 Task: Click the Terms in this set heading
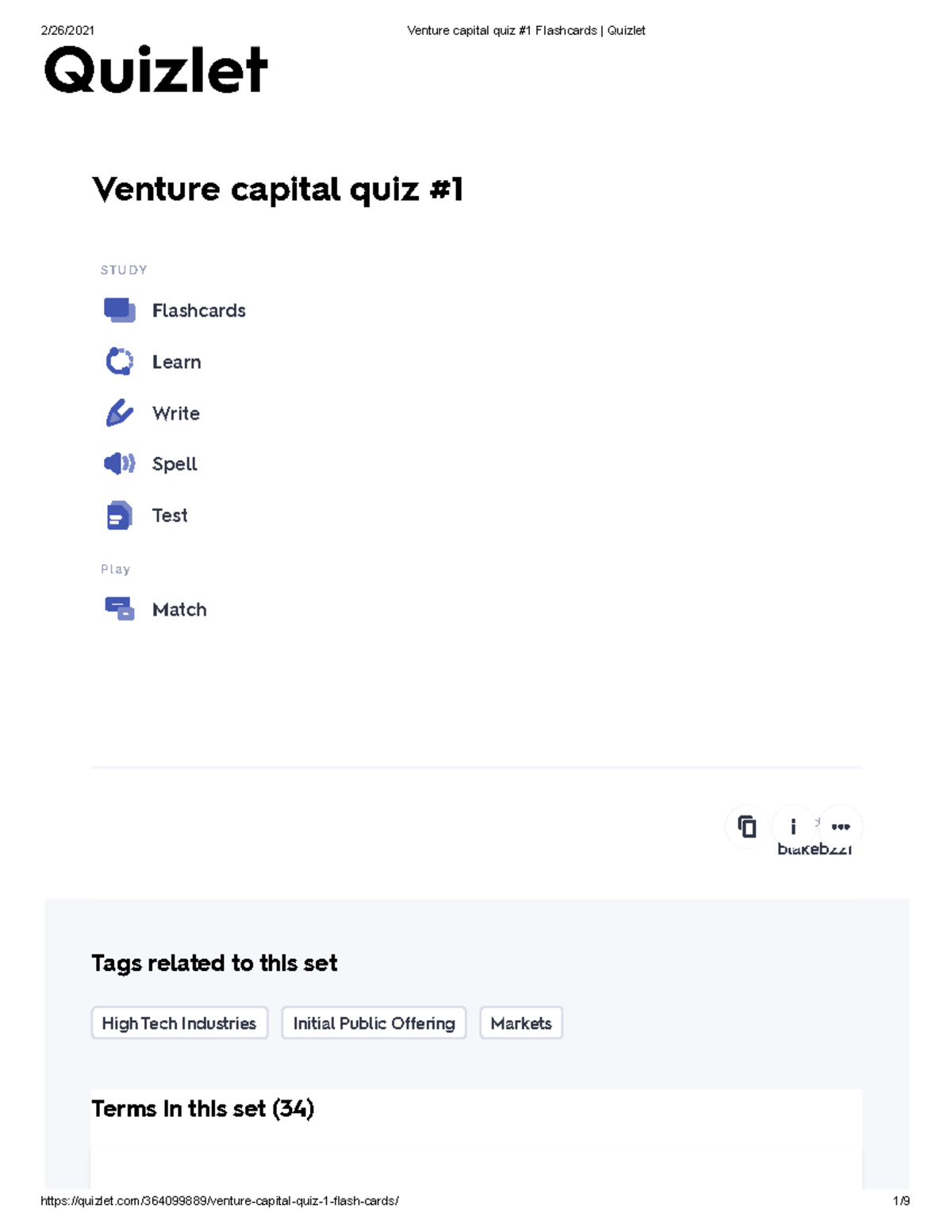(x=203, y=1109)
